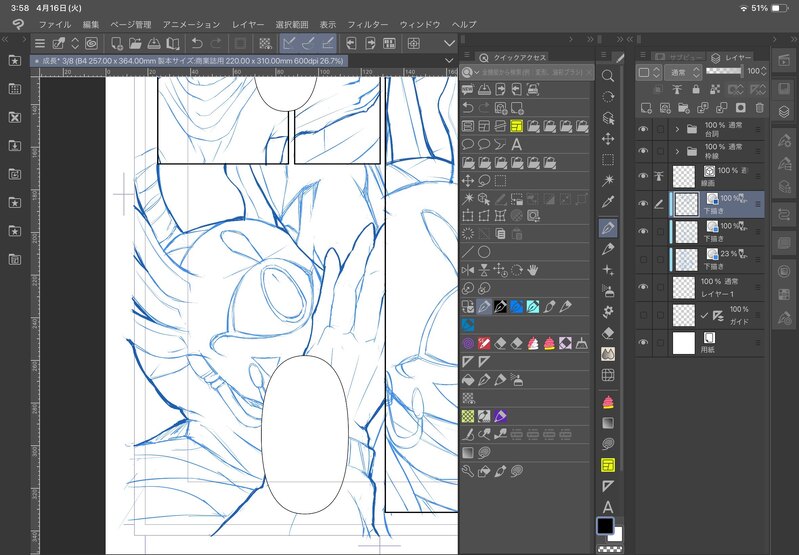Select the Eyedropper tool
The height and width of the screenshot is (555, 799).
coord(608,202)
